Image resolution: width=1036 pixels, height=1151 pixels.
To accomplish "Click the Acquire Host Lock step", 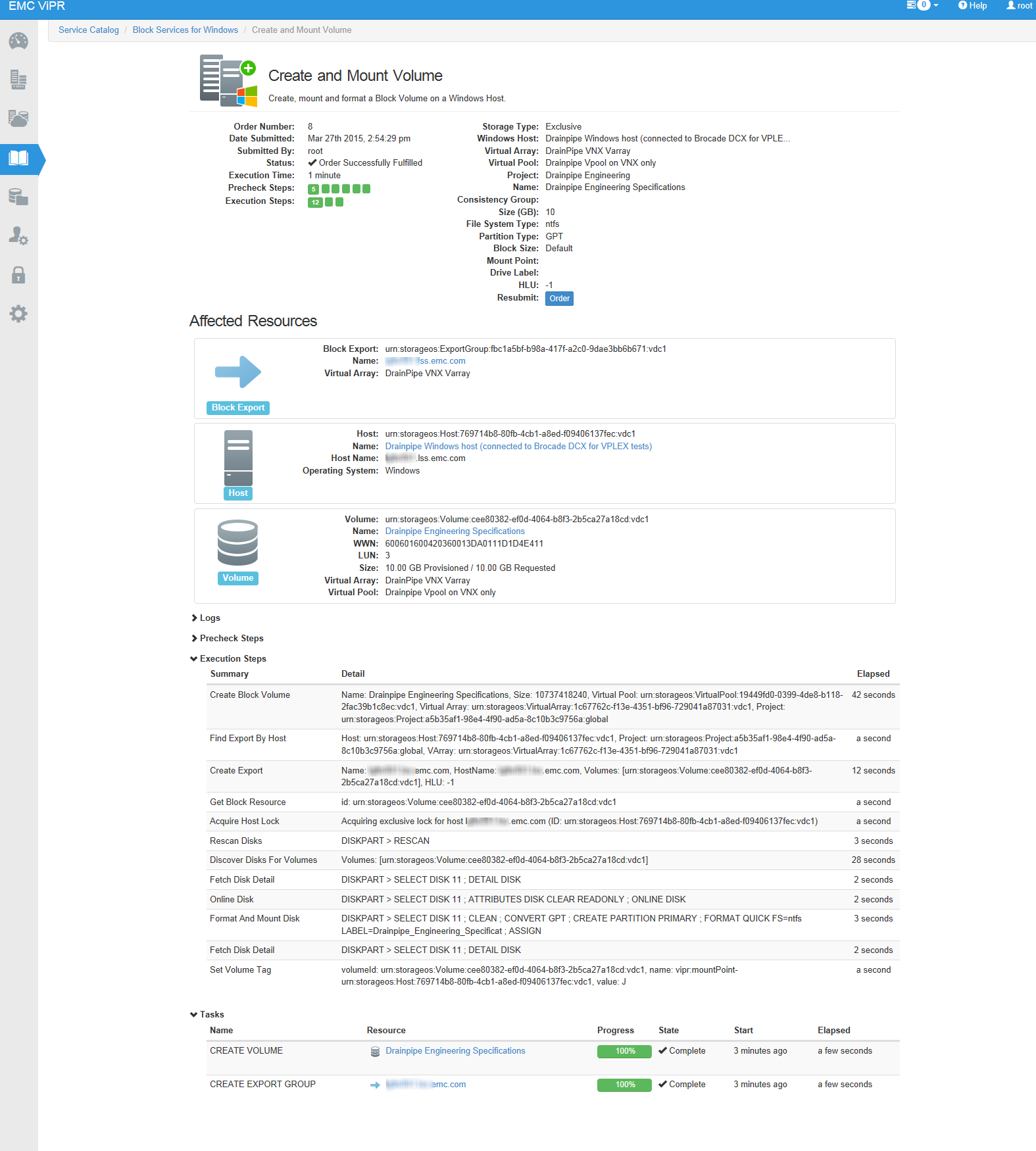I will (x=245, y=821).
